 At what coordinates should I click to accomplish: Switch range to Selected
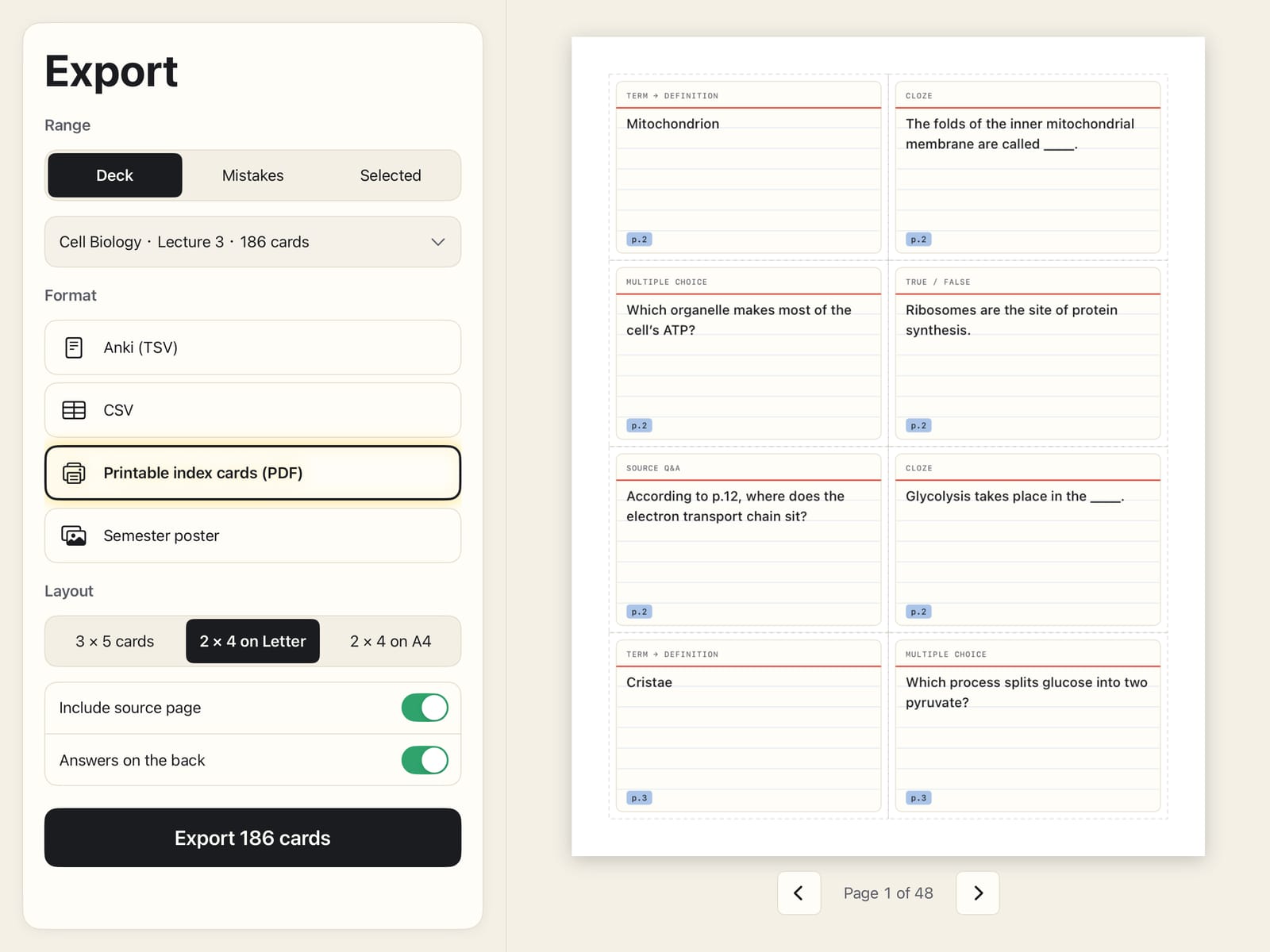point(391,175)
